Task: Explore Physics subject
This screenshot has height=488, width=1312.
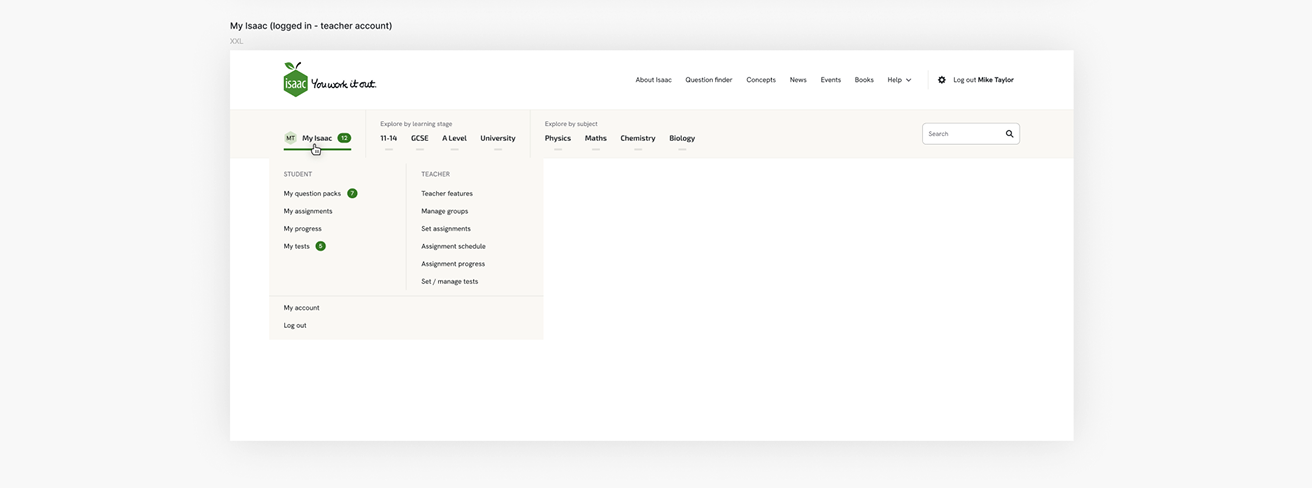Action: click(x=558, y=138)
